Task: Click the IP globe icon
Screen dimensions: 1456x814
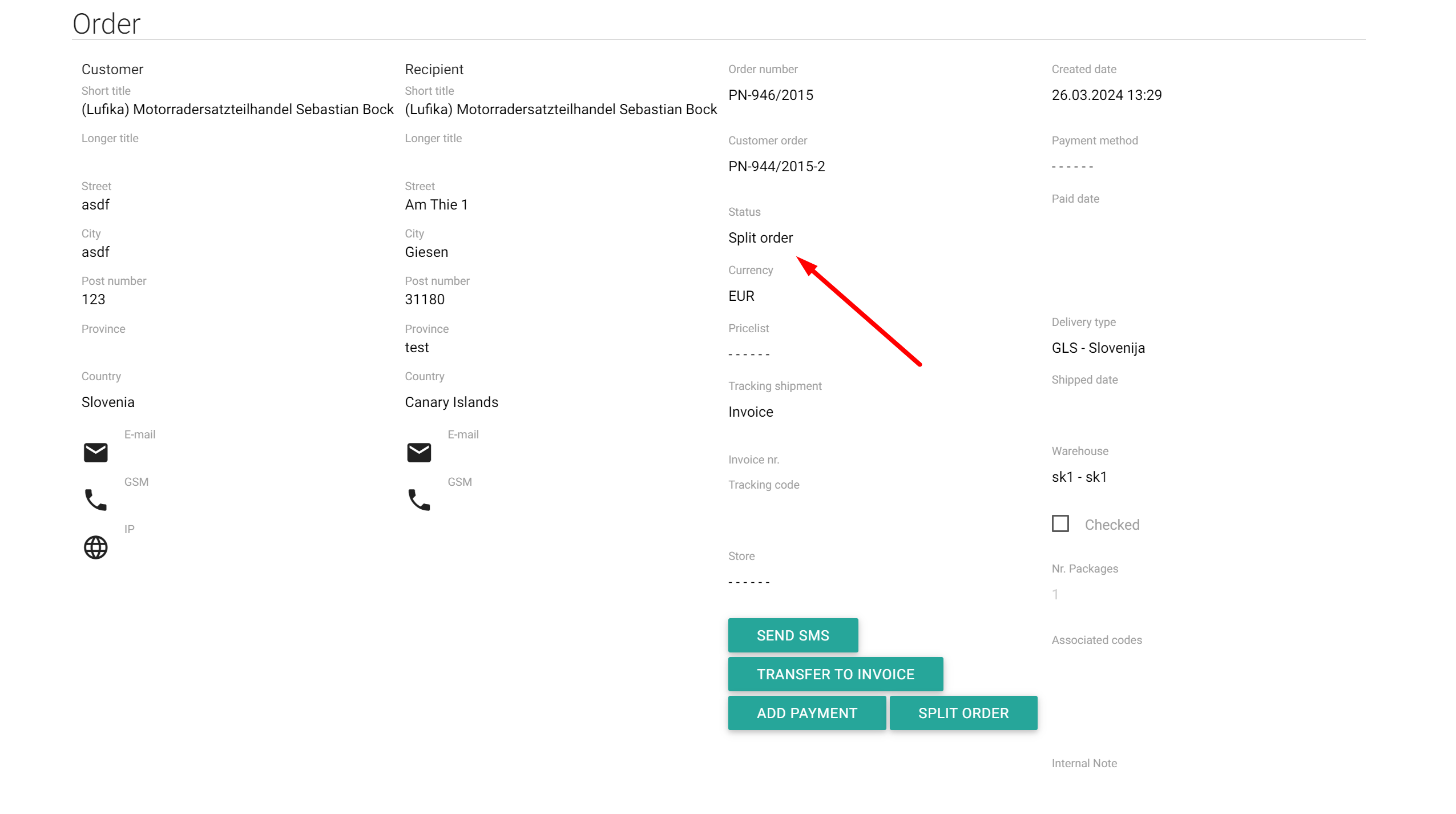Action: click(x=95, y=547)
